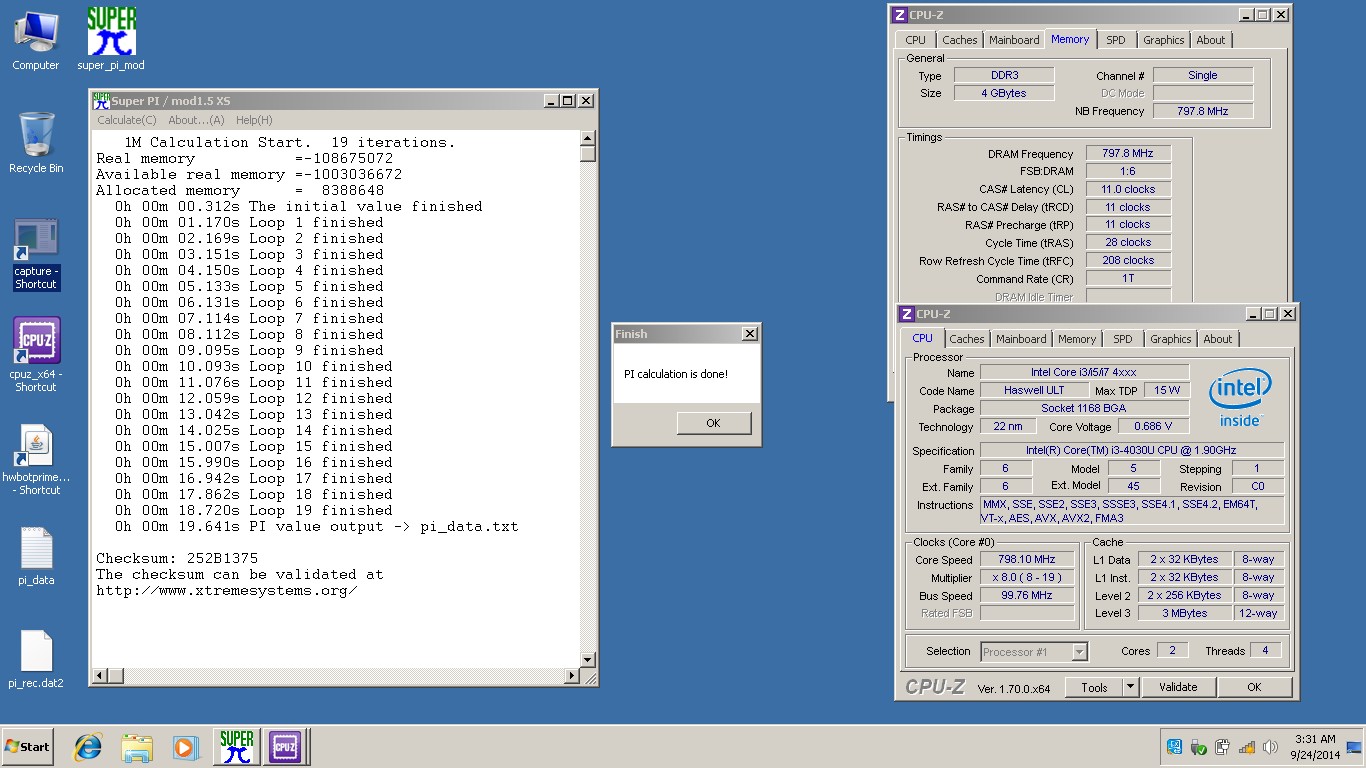Open the Calculate(C) menu in Super PI
This screenshot has height=768, width=1366.
[126, 120]
